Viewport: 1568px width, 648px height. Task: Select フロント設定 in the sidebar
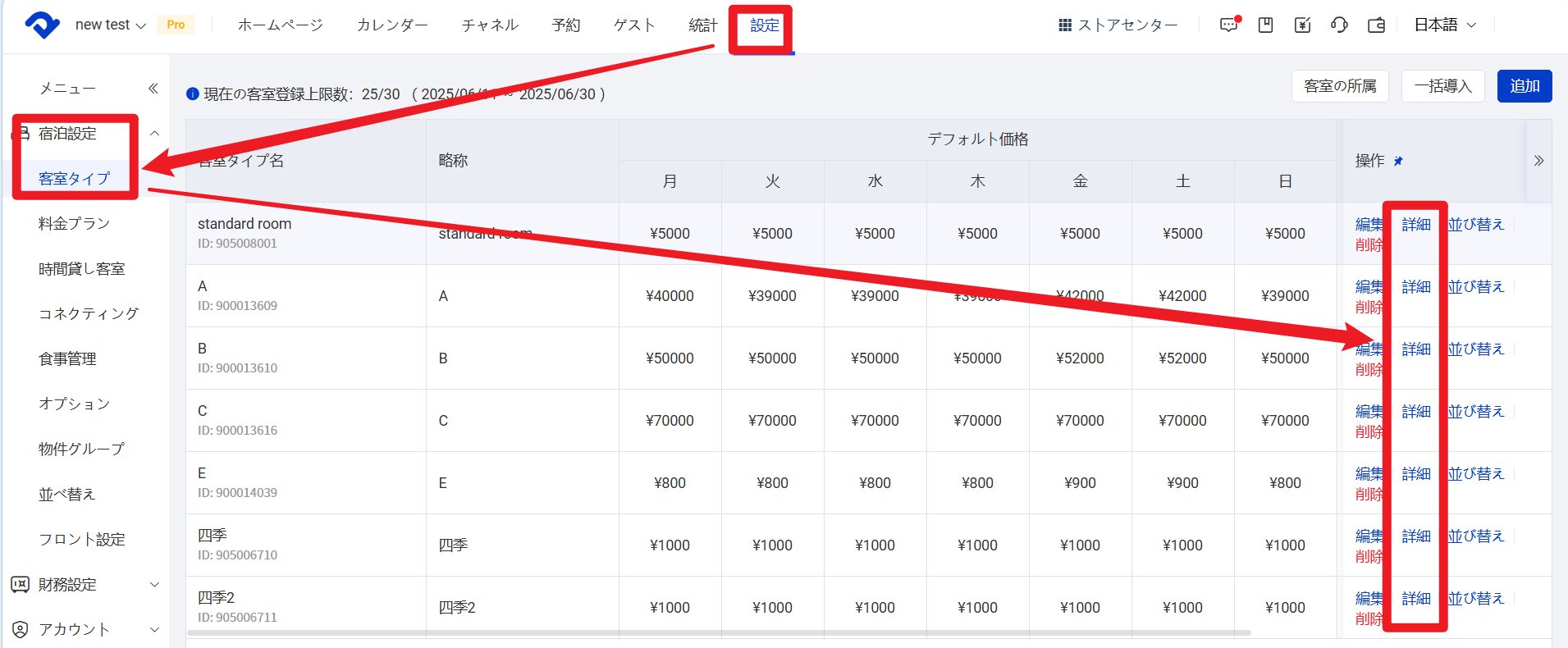pyautogui.click(x=81, y=539)
